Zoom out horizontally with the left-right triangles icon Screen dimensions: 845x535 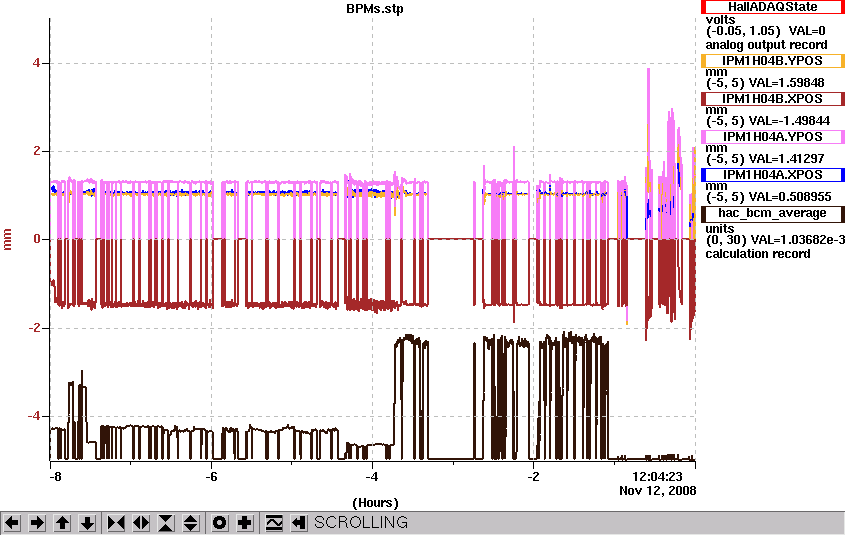[141, 523]
